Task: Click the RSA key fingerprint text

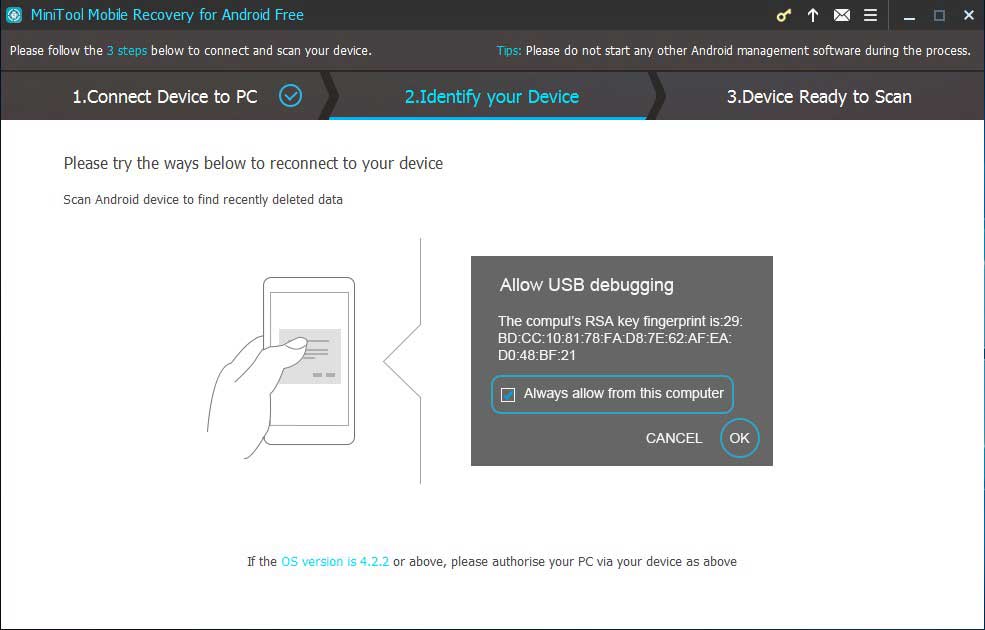Action: 620,338
